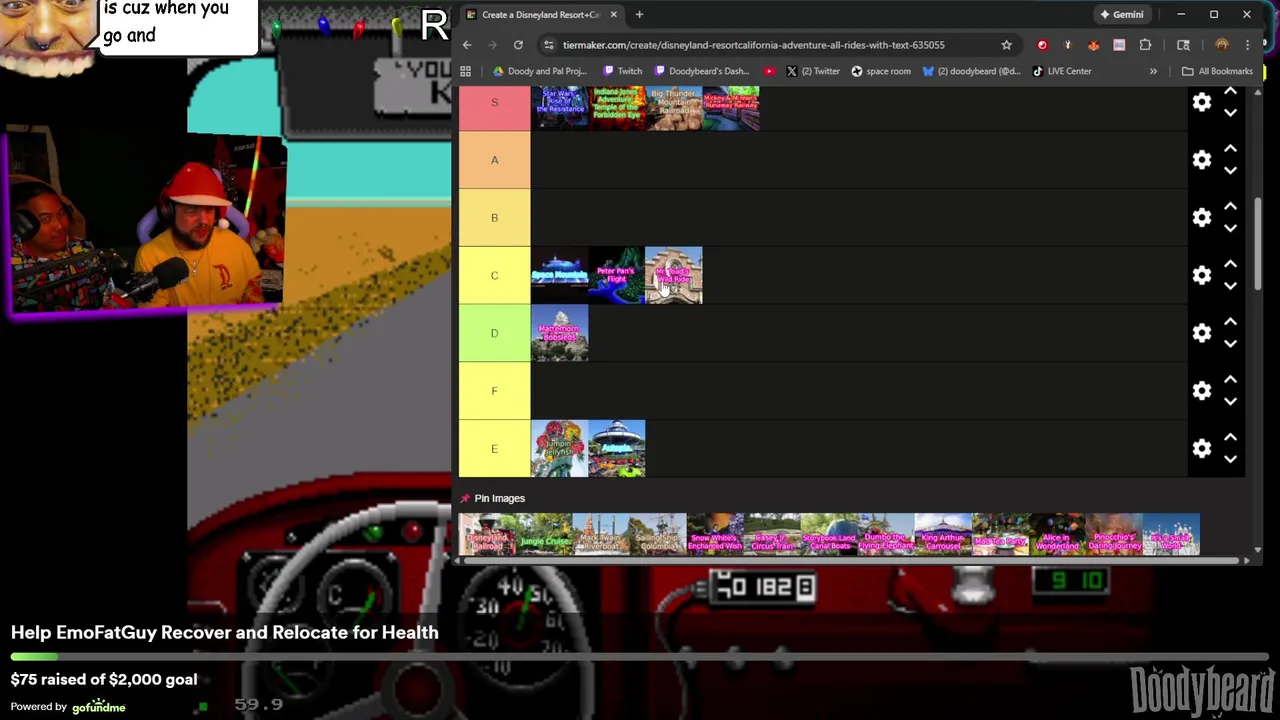Image resolution: width=1280 pixels, height=720 pixels.
Task: Select Jumpin' Jellyfish image in E tier
Action: pos(559,448)
